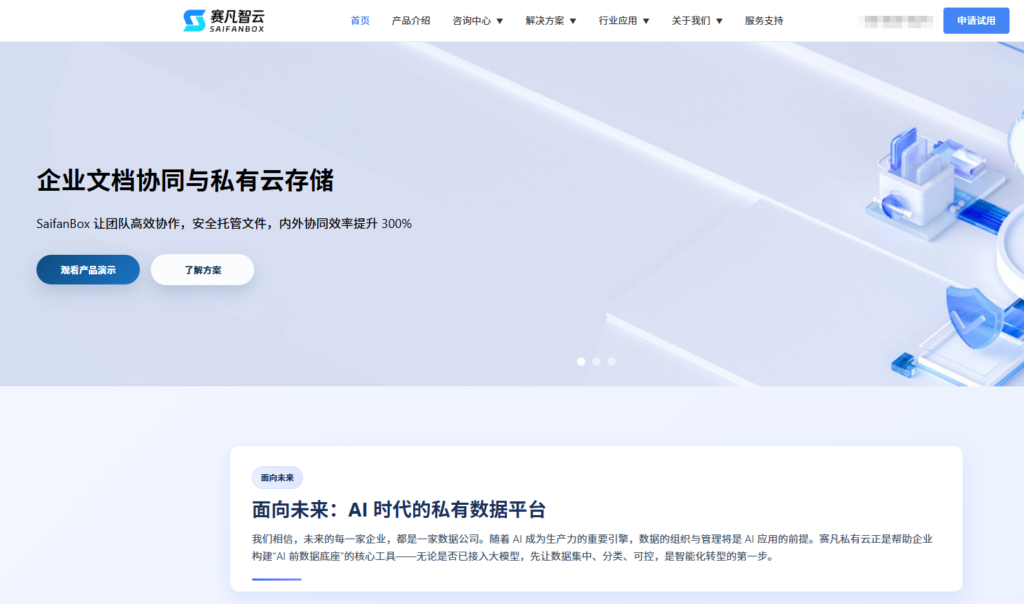The height and width of the screenshot is (604, 1024).
Task: Select 首页 in the navigation bar
Action: click(x=359, y=20)
